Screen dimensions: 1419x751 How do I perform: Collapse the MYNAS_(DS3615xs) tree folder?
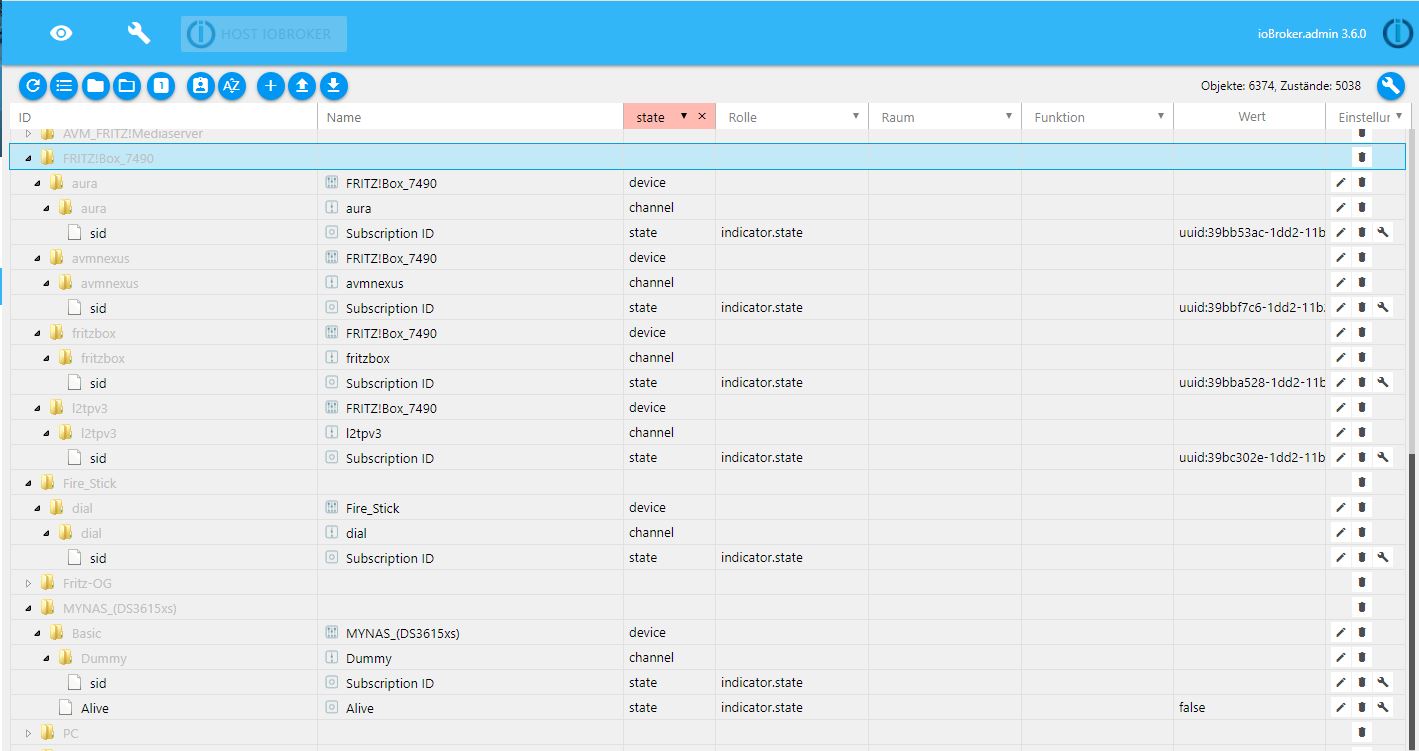click(x=28, y=608)
